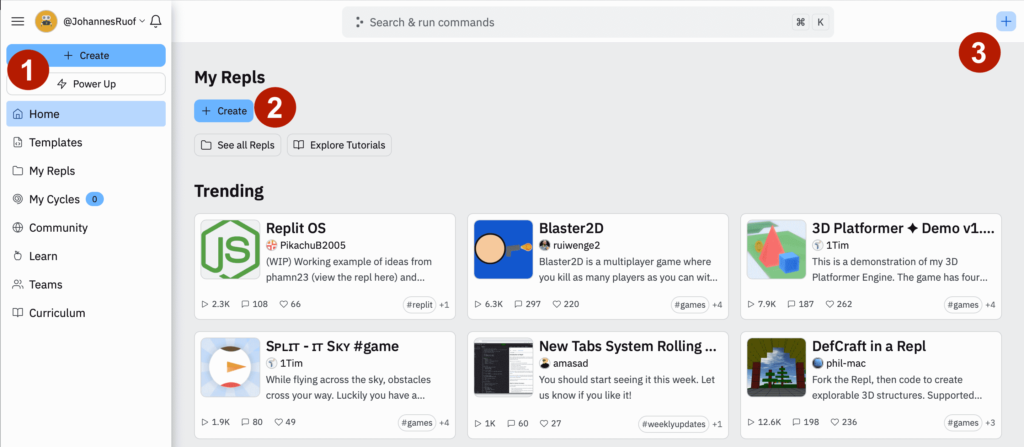Image resolution: width=1024 pixels, height=447 pixels.
Task: Click +4 more tags on Blaster2D
Action: [716, 305]
